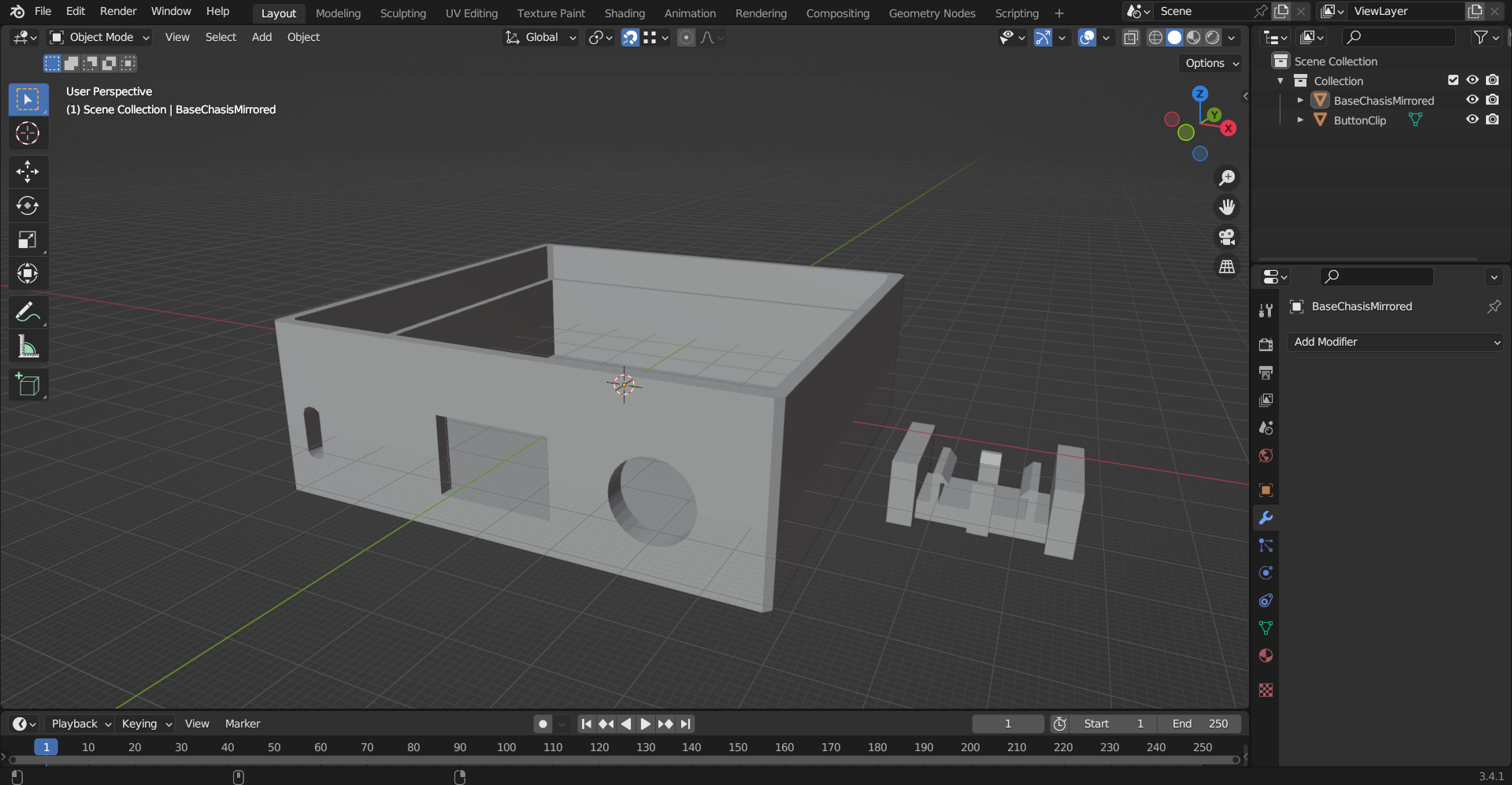Activate the Rotate tool
This screenshot has height=785, width=1512.
coord(28,206)
